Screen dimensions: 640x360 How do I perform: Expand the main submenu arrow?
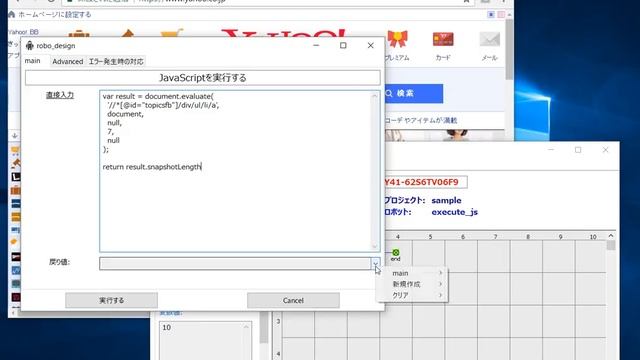441,273
